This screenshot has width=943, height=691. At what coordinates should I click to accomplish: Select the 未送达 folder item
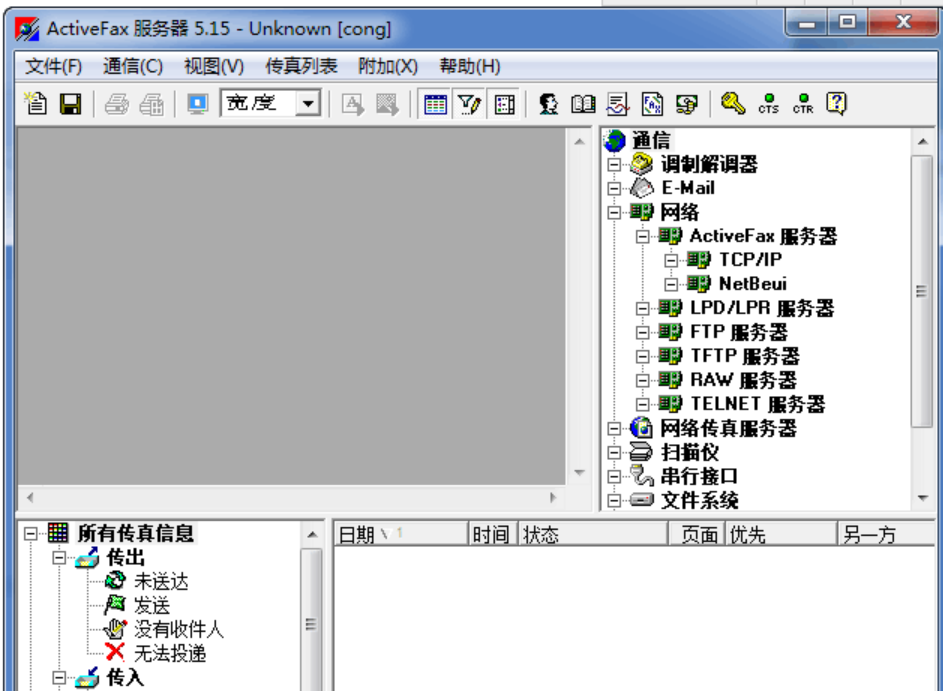[x=161, y=581]
